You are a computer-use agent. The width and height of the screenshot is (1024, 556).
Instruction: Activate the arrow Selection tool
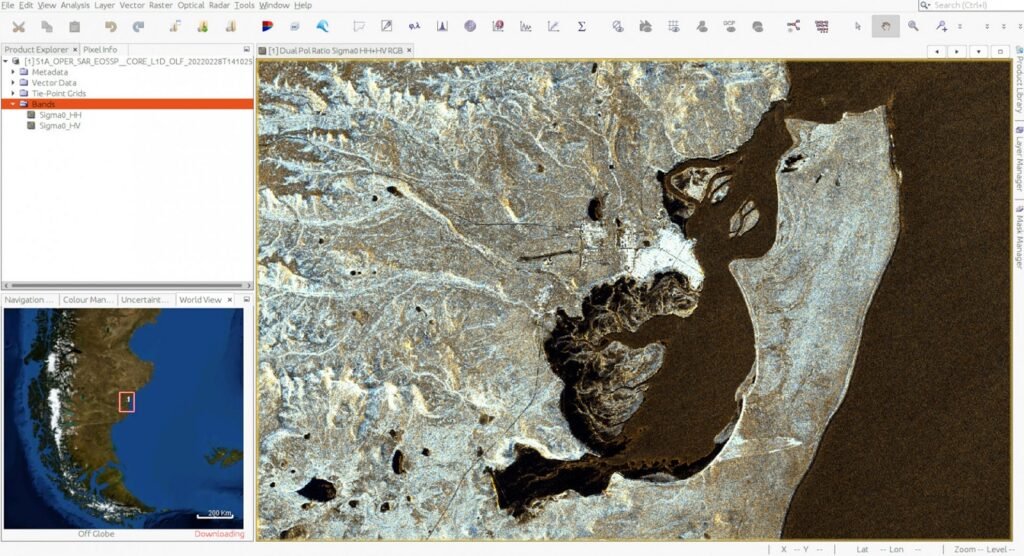click(x=857, y=27)
